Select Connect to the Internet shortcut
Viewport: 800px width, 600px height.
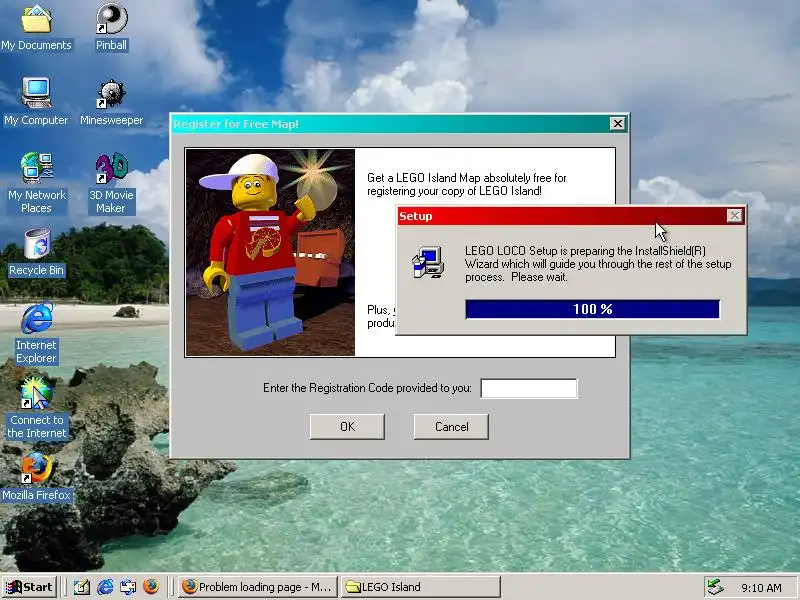click(x=36, y=408)
